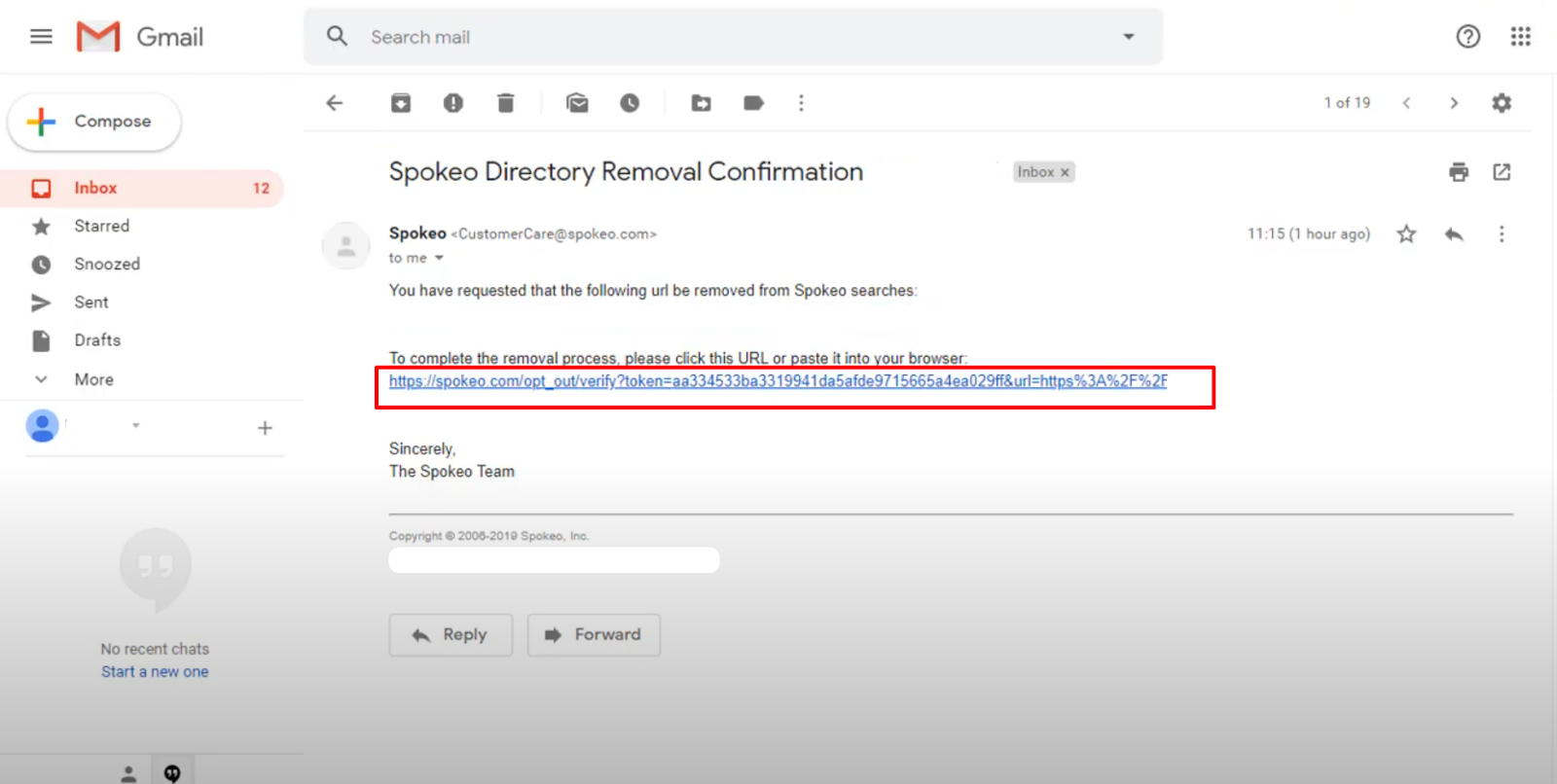Open the Support help icon

[x=1467, y=37]
